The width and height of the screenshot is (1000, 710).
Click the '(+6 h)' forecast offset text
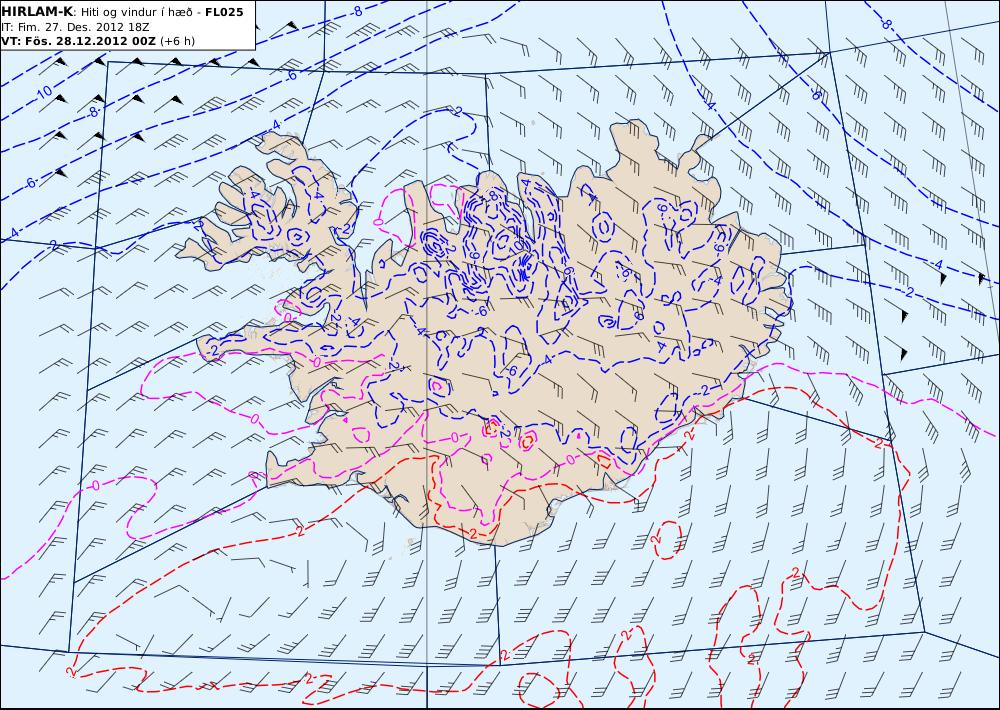pos(177,41)
